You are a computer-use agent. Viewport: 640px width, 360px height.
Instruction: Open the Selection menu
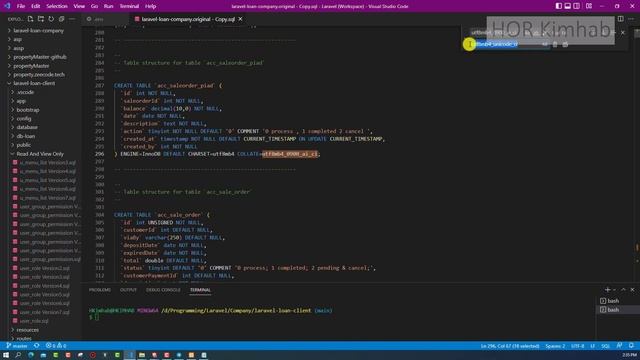pyautogui.click(x=57, y=6)
